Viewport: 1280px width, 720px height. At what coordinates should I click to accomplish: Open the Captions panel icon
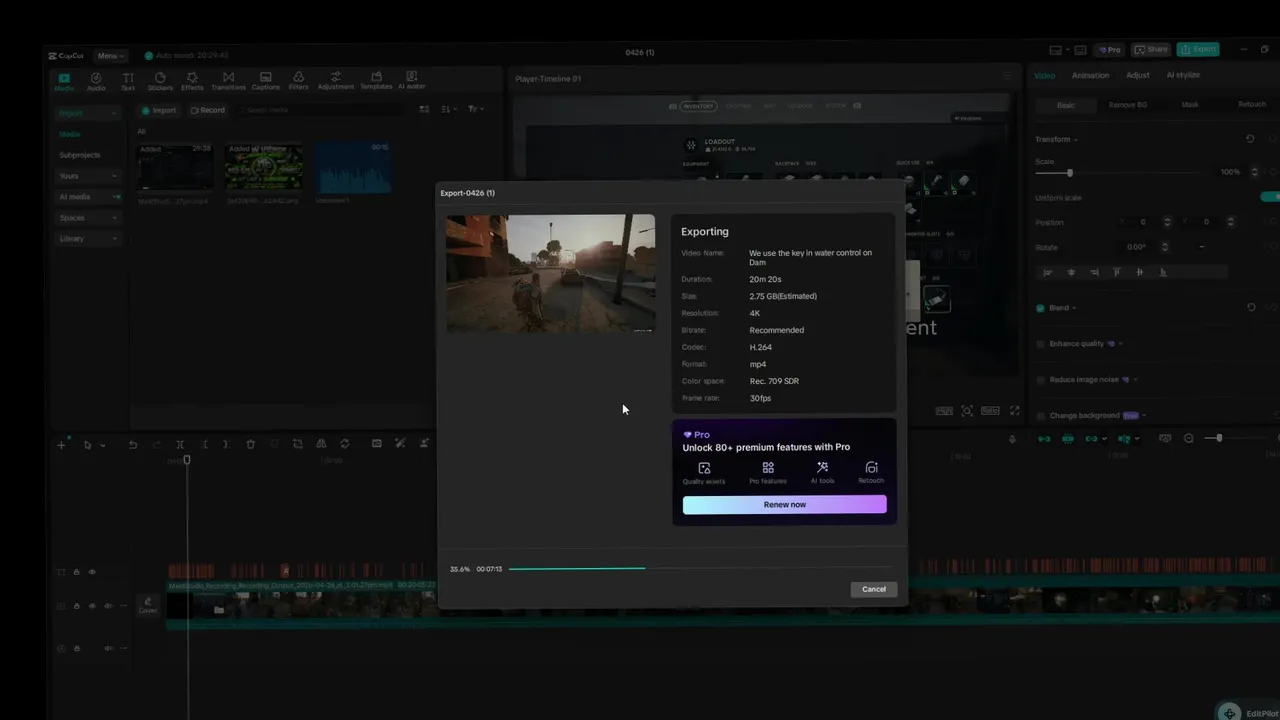tap(265, 81)
